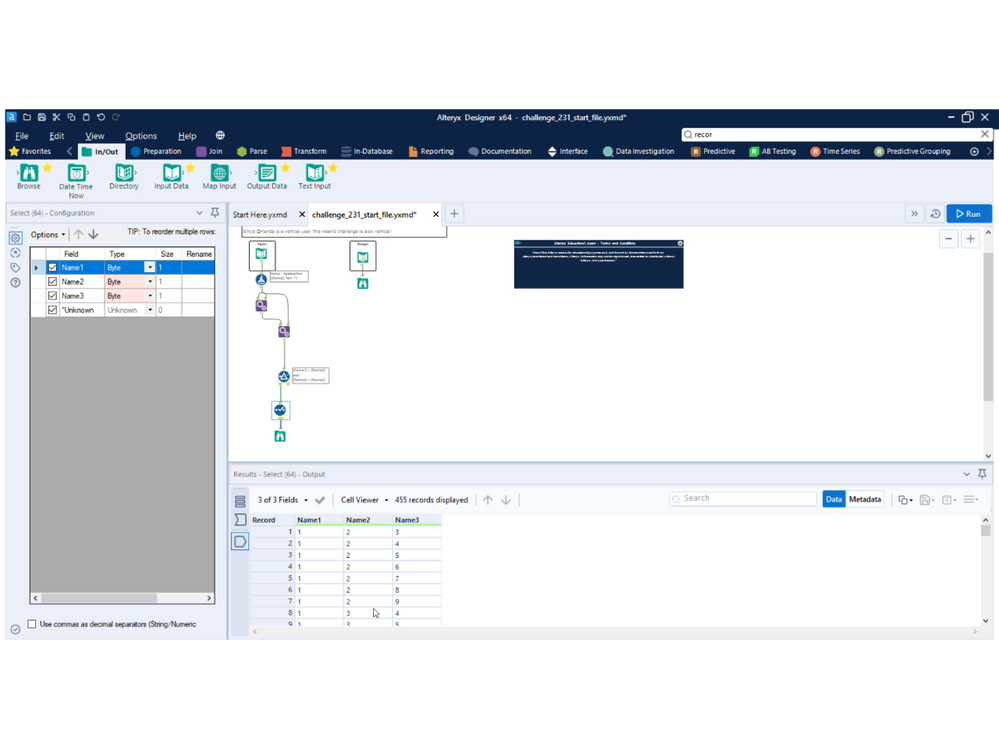Switch to the Transform tool category
The image size is (999, 749).
coord(304,152)
